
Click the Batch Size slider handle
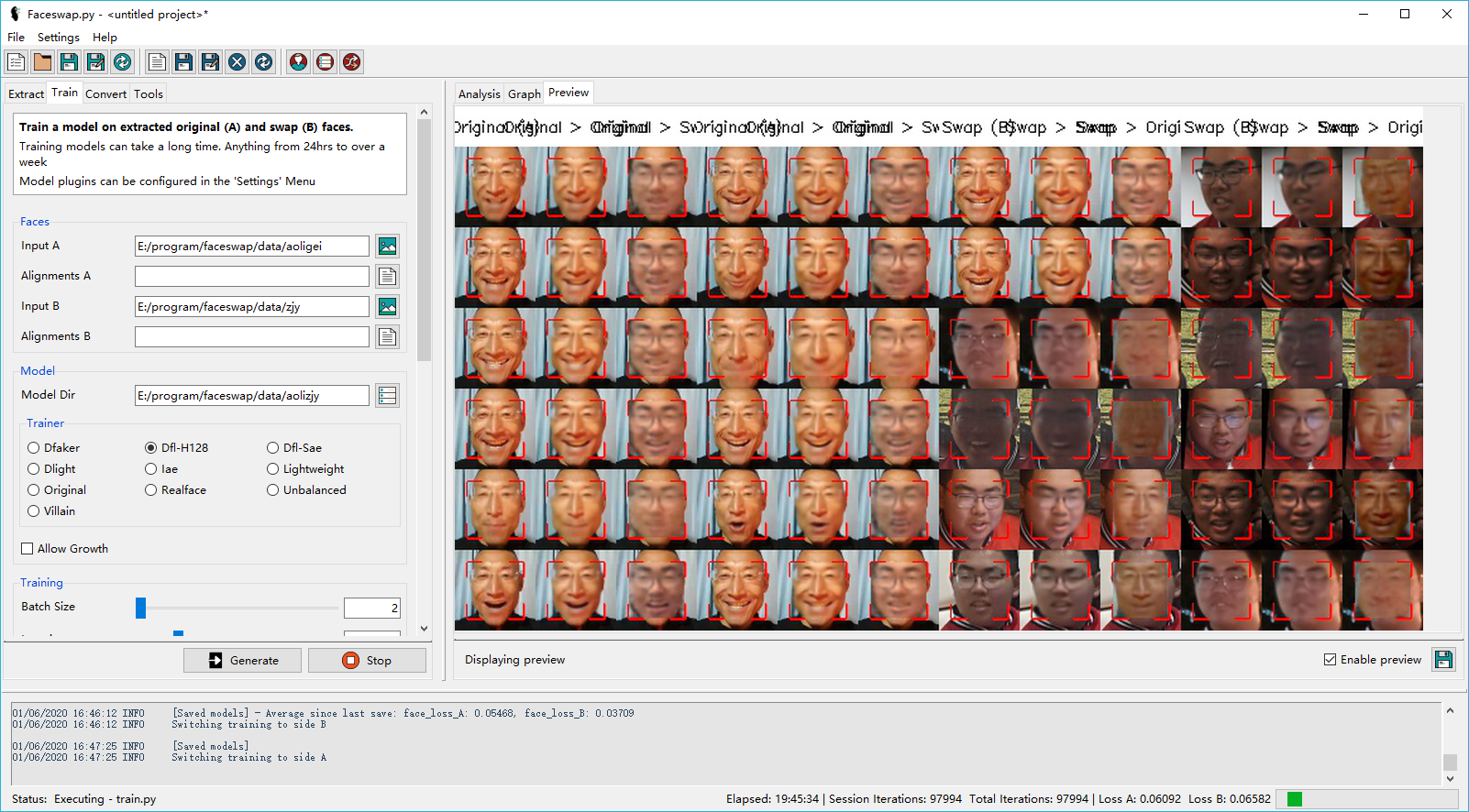click(140, 608)
